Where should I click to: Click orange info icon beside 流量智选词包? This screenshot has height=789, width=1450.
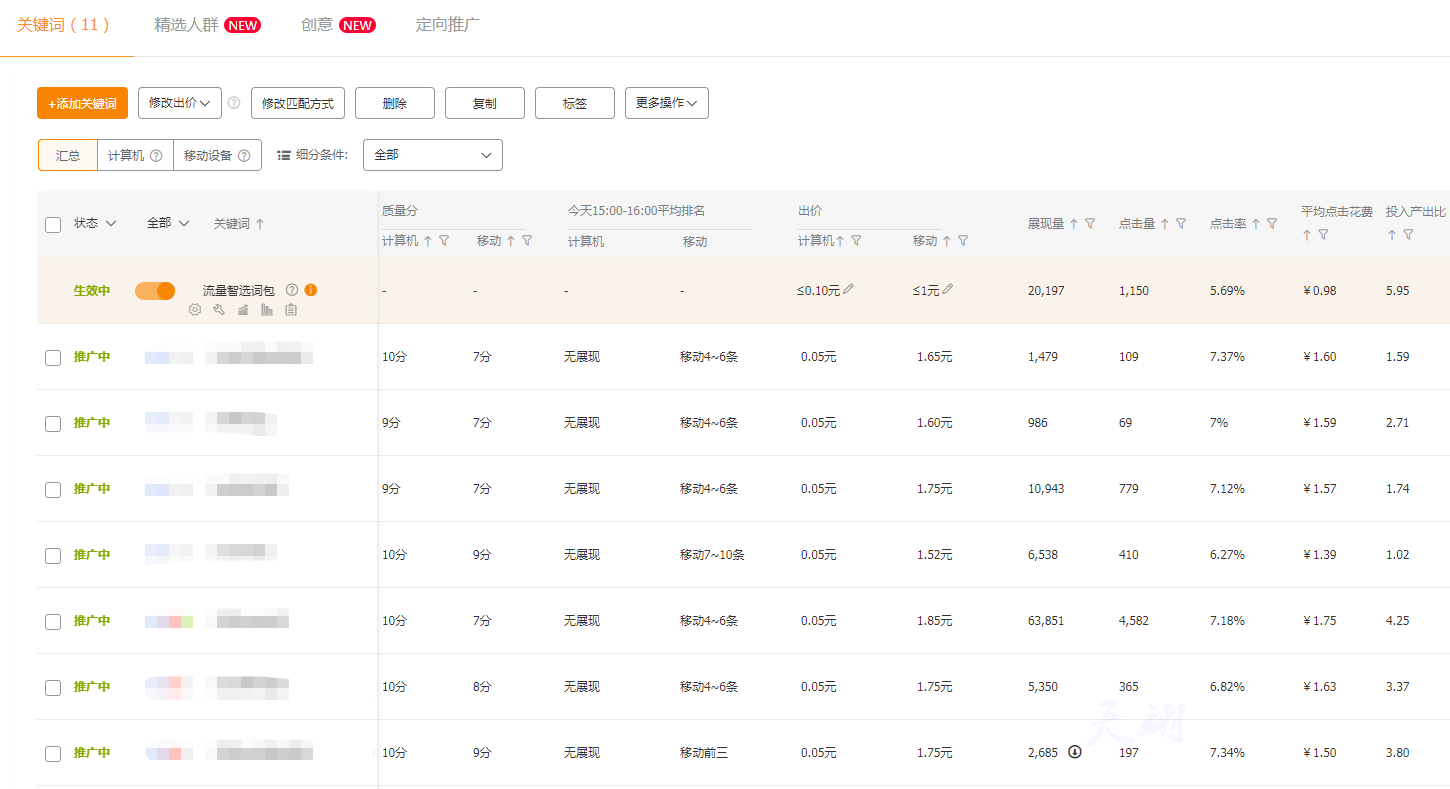pos(311,290)
